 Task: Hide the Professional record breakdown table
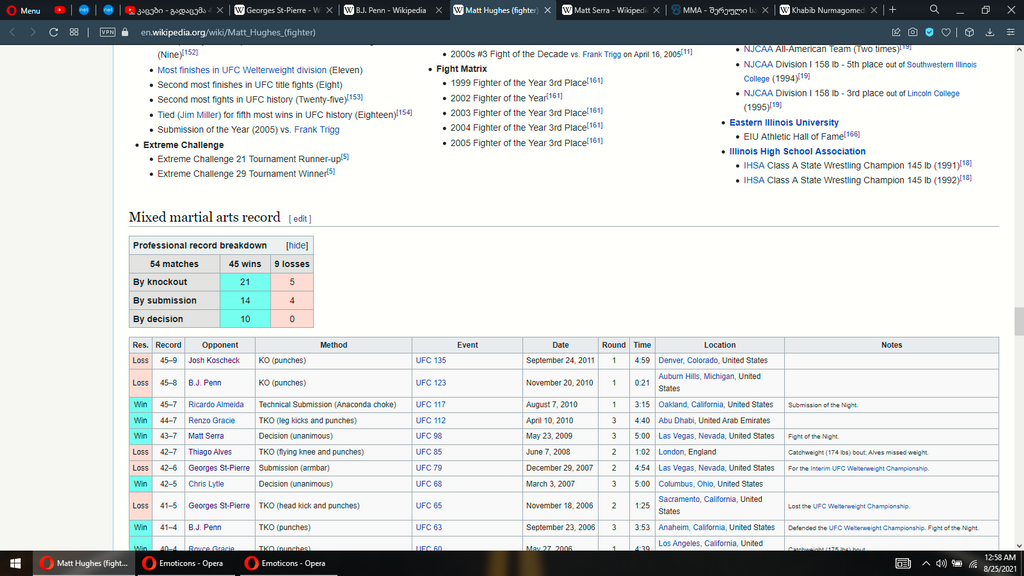point(296,246)
